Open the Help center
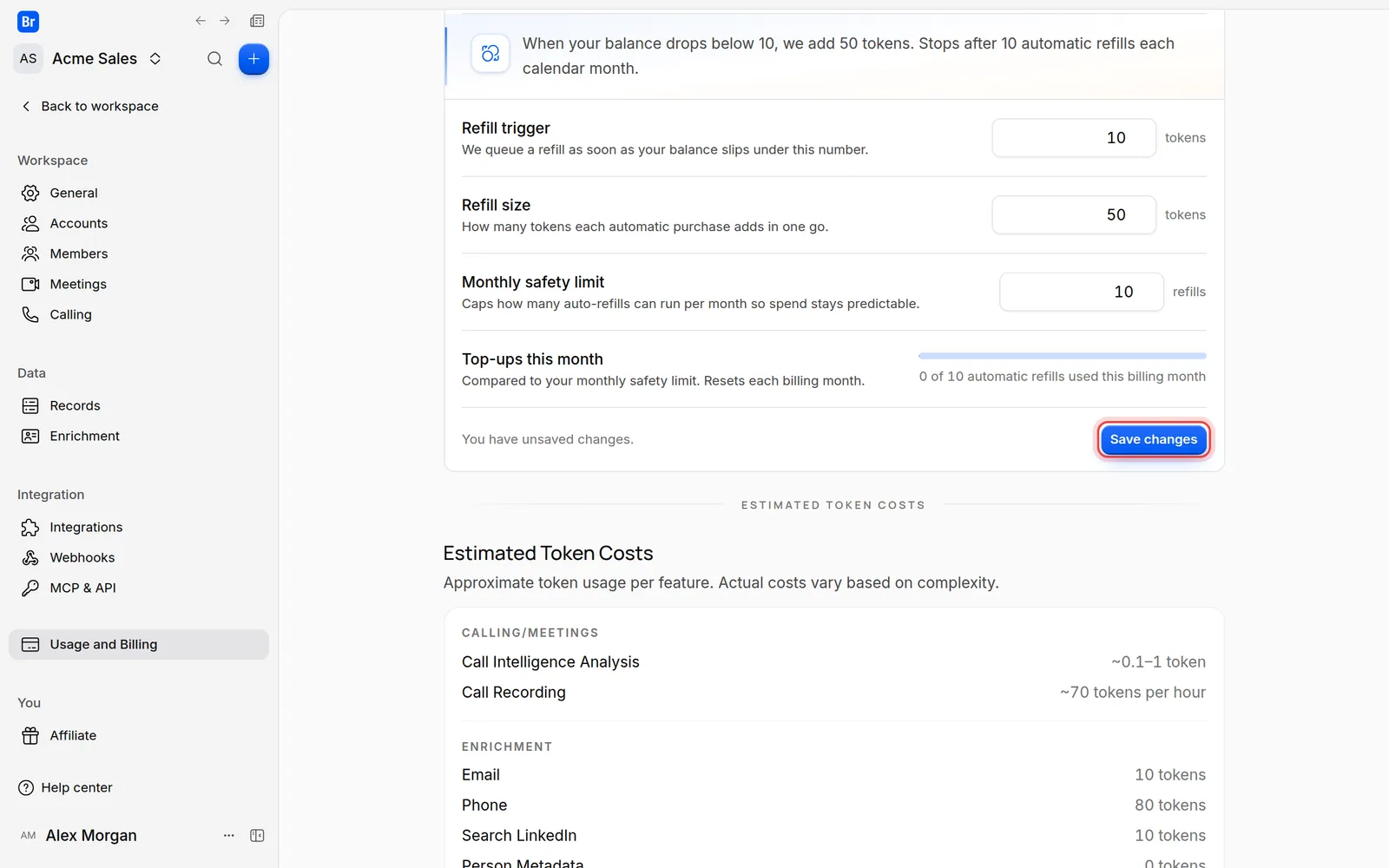This screenshot has height=868, width=1389. tap(65, 787)
